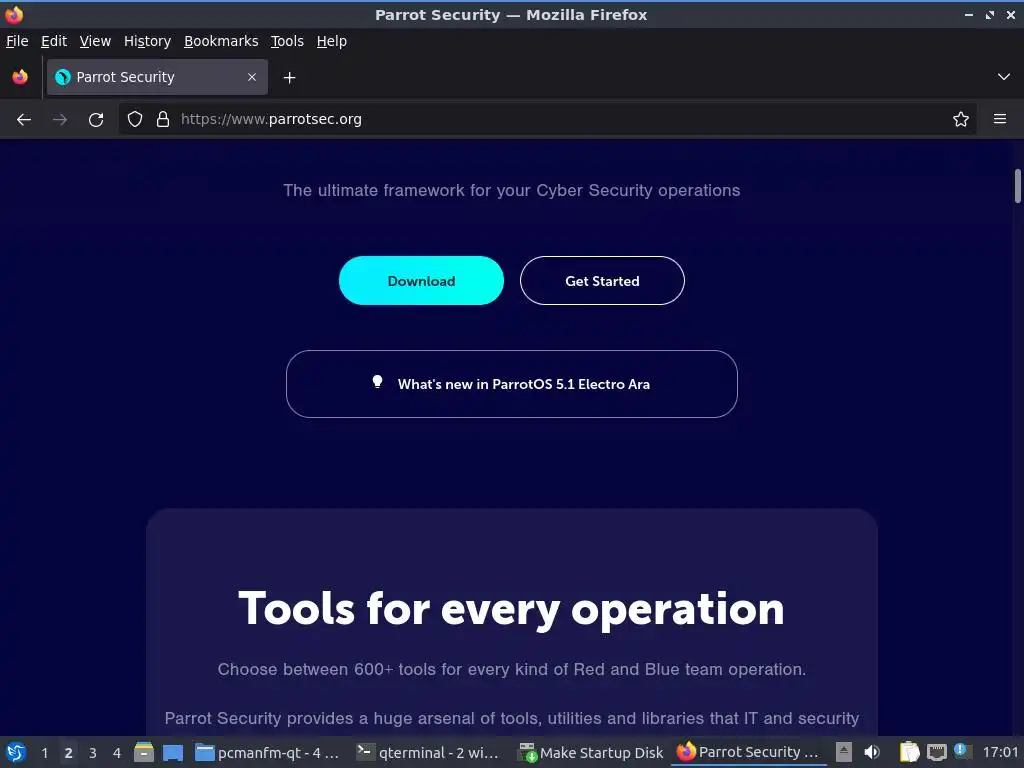Screen dimensions: 1024x768
Task: Open the LXQt application menu
Action: [x=16, y=752]
